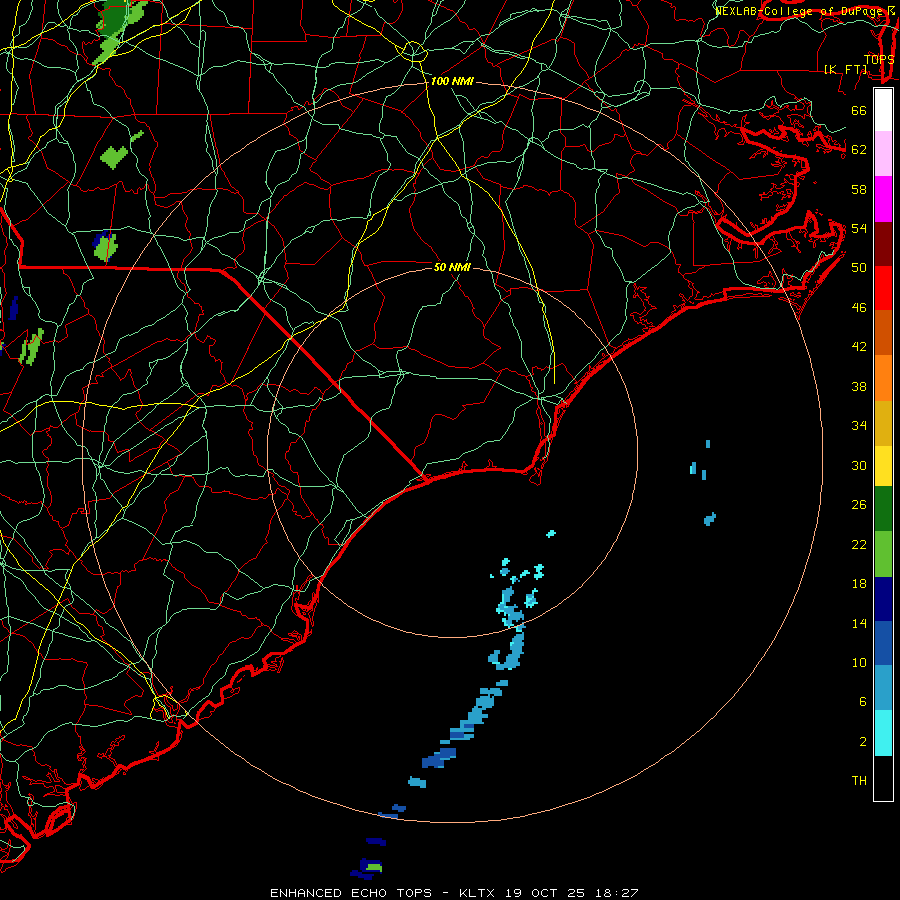Click the white swatch in the tops legend
The image size is (900, 900).
[x=883, y=110]
